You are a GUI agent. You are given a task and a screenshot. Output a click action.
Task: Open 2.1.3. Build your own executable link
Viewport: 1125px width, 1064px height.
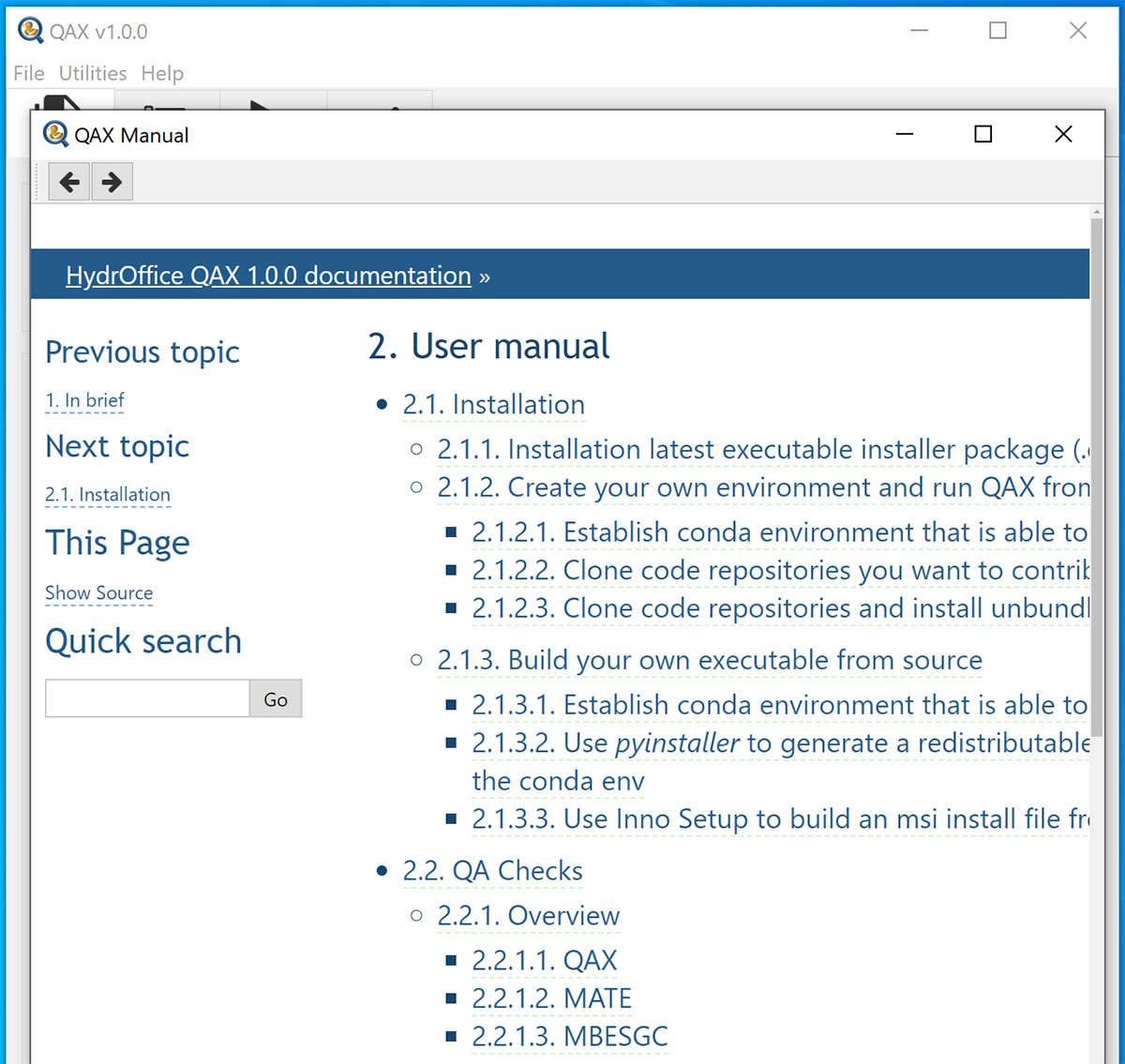click(x=709, y=660)
